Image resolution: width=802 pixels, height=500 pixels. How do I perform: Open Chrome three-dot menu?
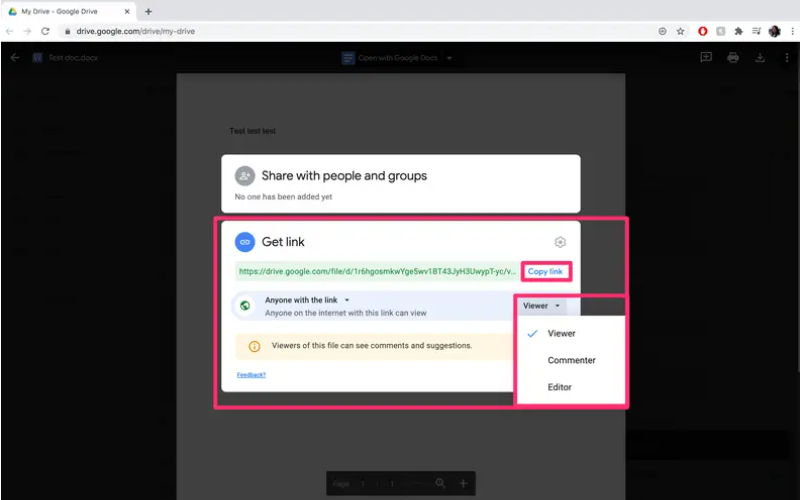coord(792,31)
